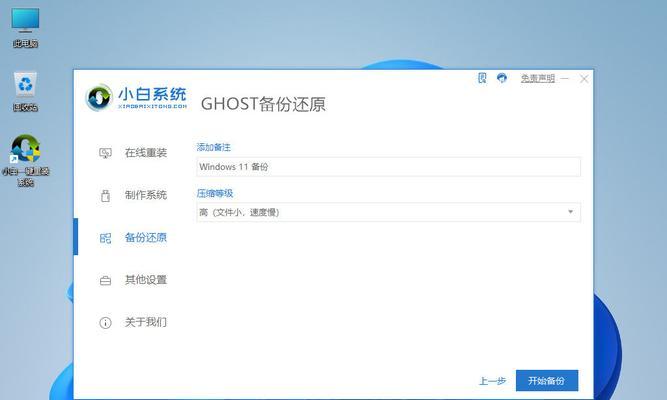The image size is (667, 400).
Task: Open the 此电脑 desktop icon
Action: 26,27
